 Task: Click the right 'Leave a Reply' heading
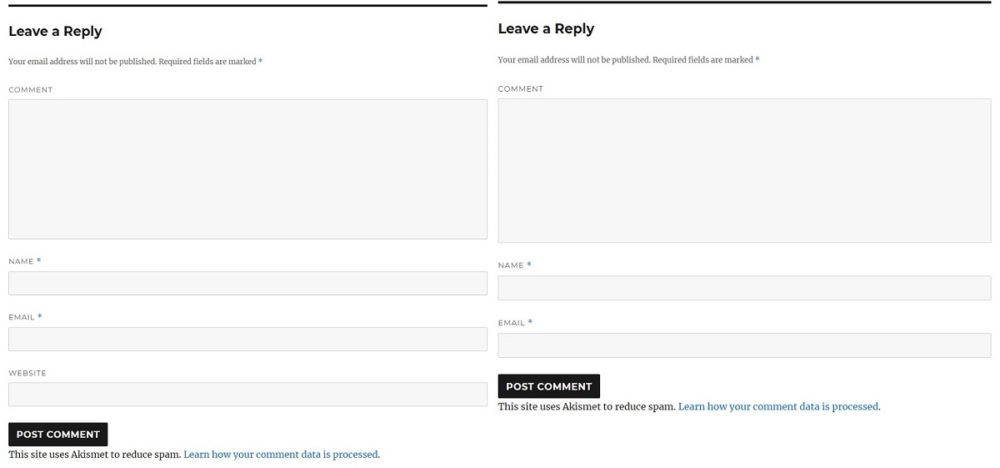tap(546, 29)
